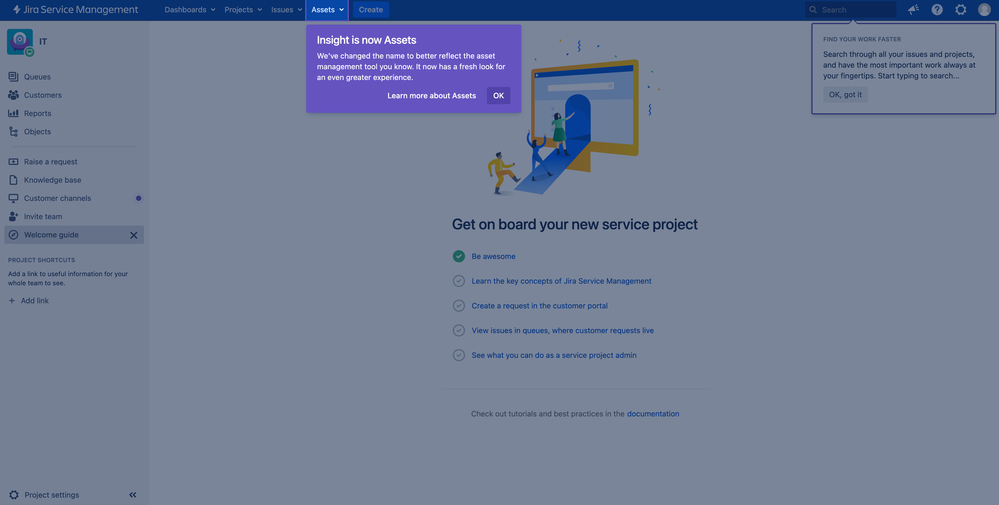Open the administration gear icon in header
Viewport: 999px width, 505px height.
pyautogui.click(x=961, y=10)
